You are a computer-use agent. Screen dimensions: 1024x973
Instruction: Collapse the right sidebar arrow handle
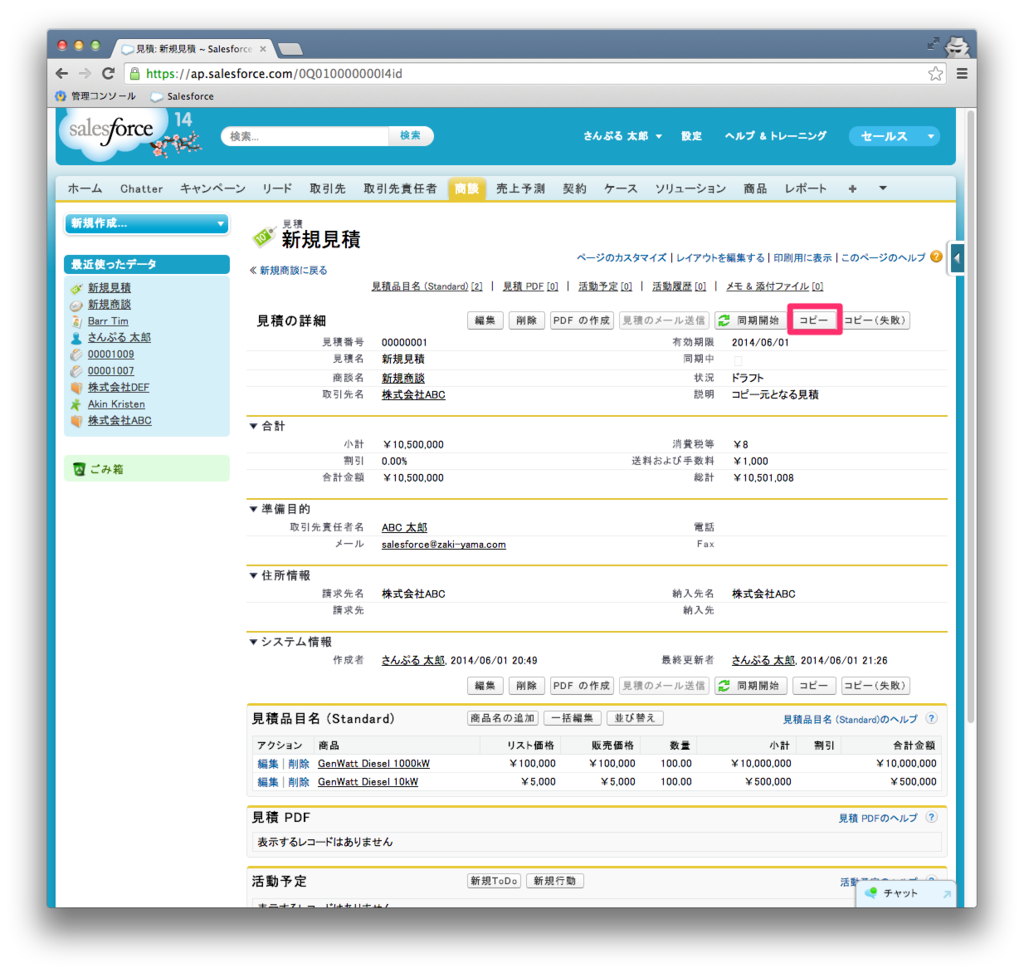(957, 258)
